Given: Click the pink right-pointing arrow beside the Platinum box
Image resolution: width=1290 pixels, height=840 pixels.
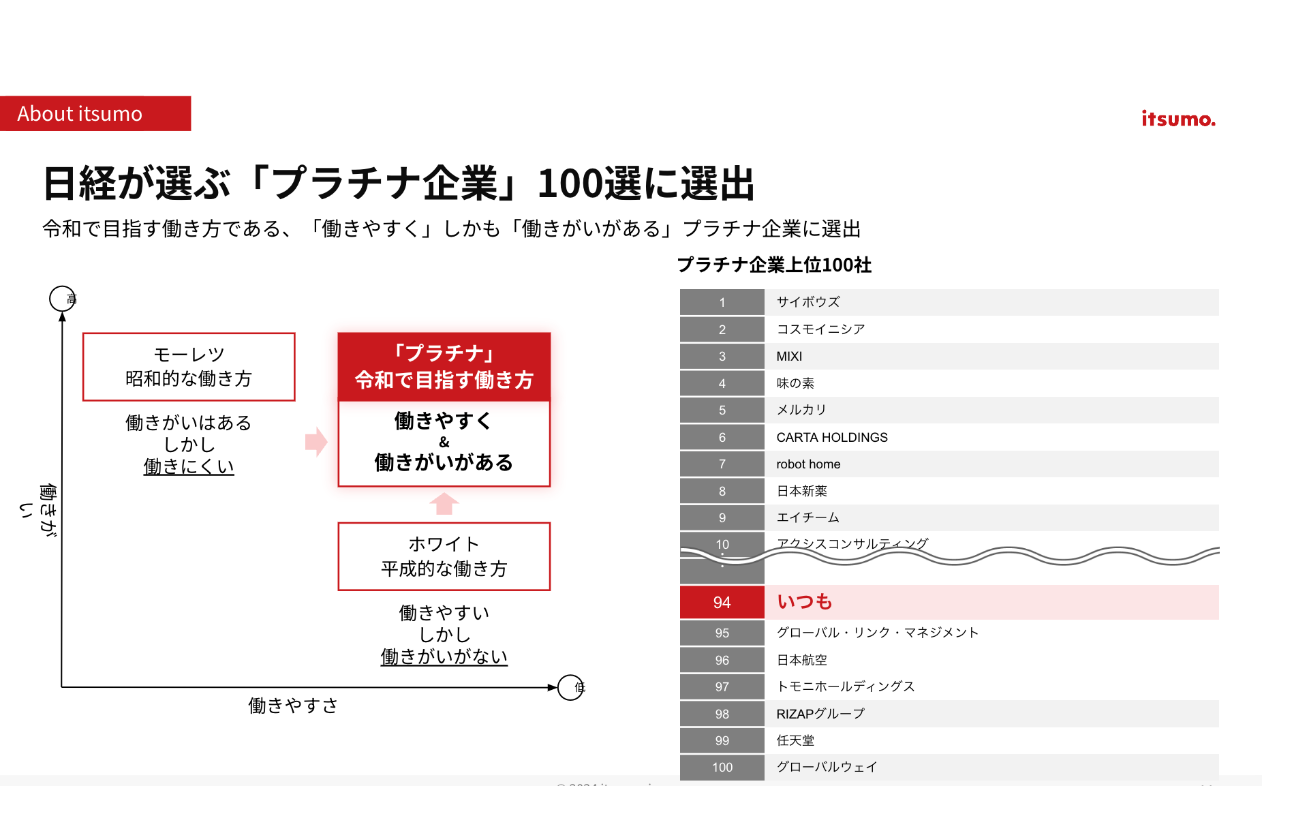Looking at the screenshot, I should tap(316, 442).
